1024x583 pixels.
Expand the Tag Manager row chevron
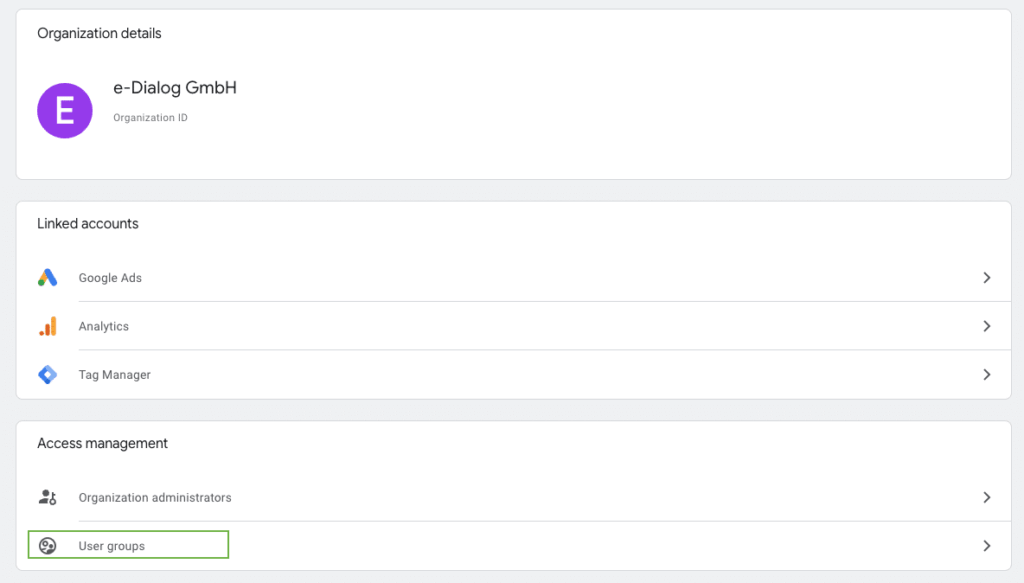(x=986, y=375)
